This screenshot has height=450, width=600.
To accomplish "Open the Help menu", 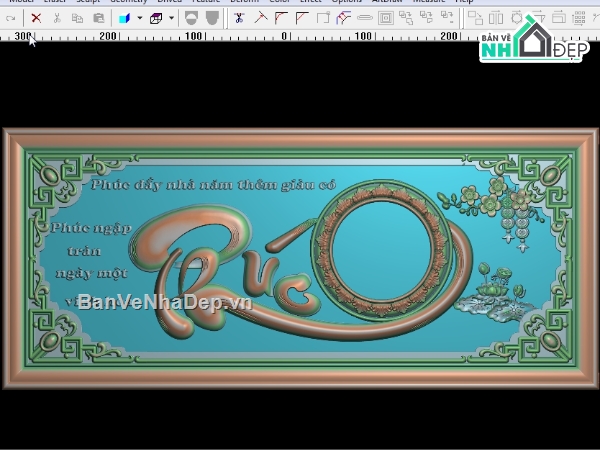I will click(x=464, y=2).
